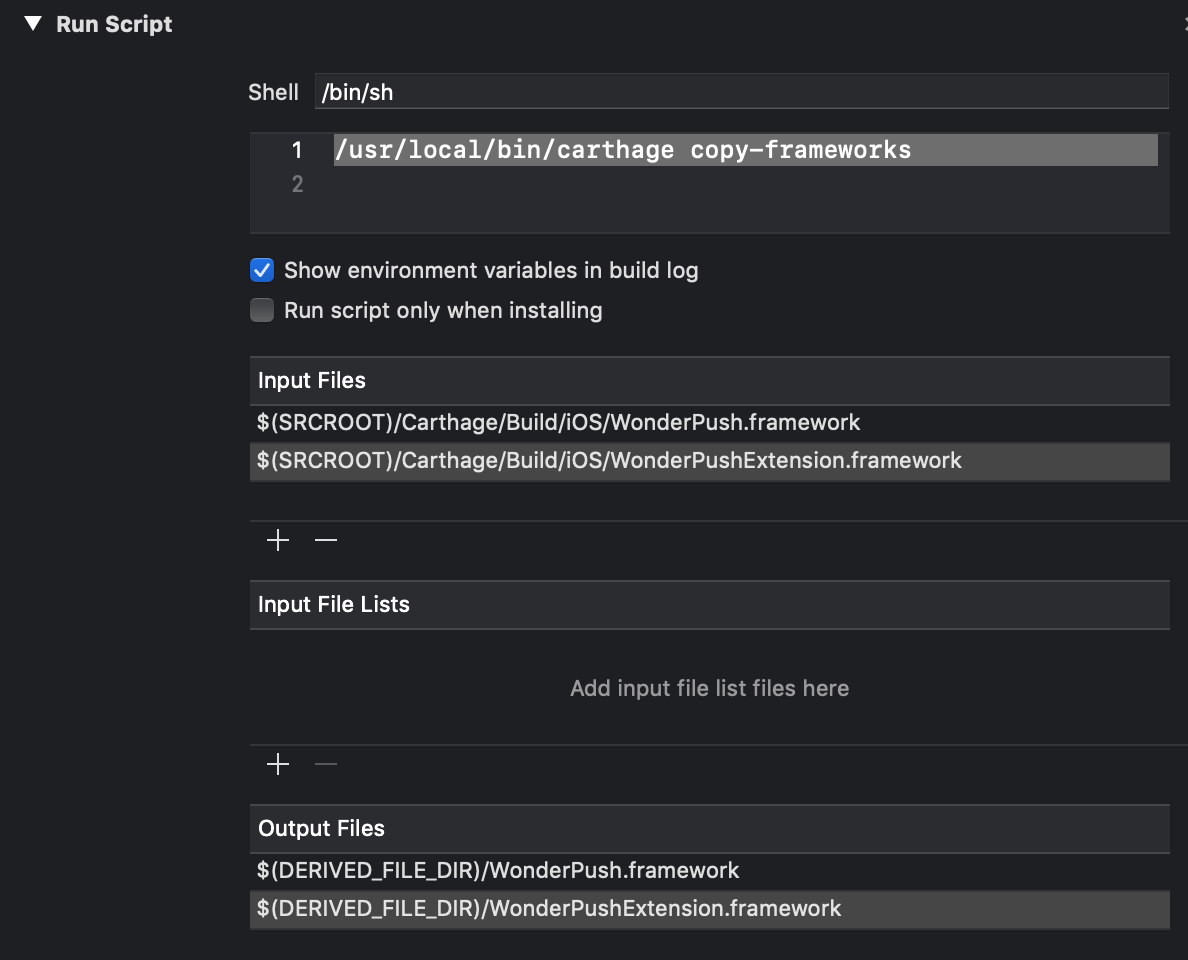Click the Input Files section header
This screenshot has width=1188, height=960.
click(x=709, y=380)
